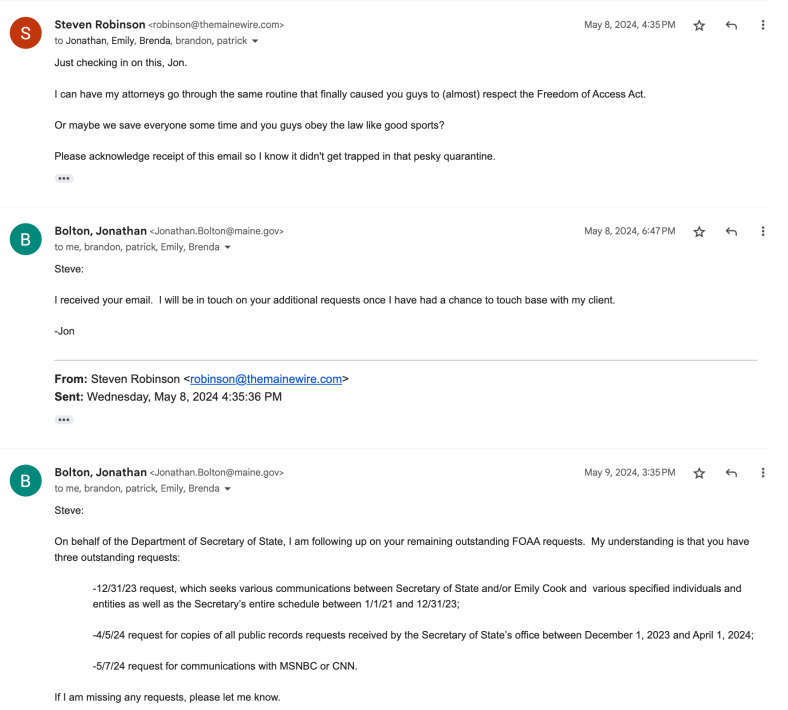Open more options on Bolton's 6:47 PM email
This screenshot has width=788, height=710.
point(763,232)
